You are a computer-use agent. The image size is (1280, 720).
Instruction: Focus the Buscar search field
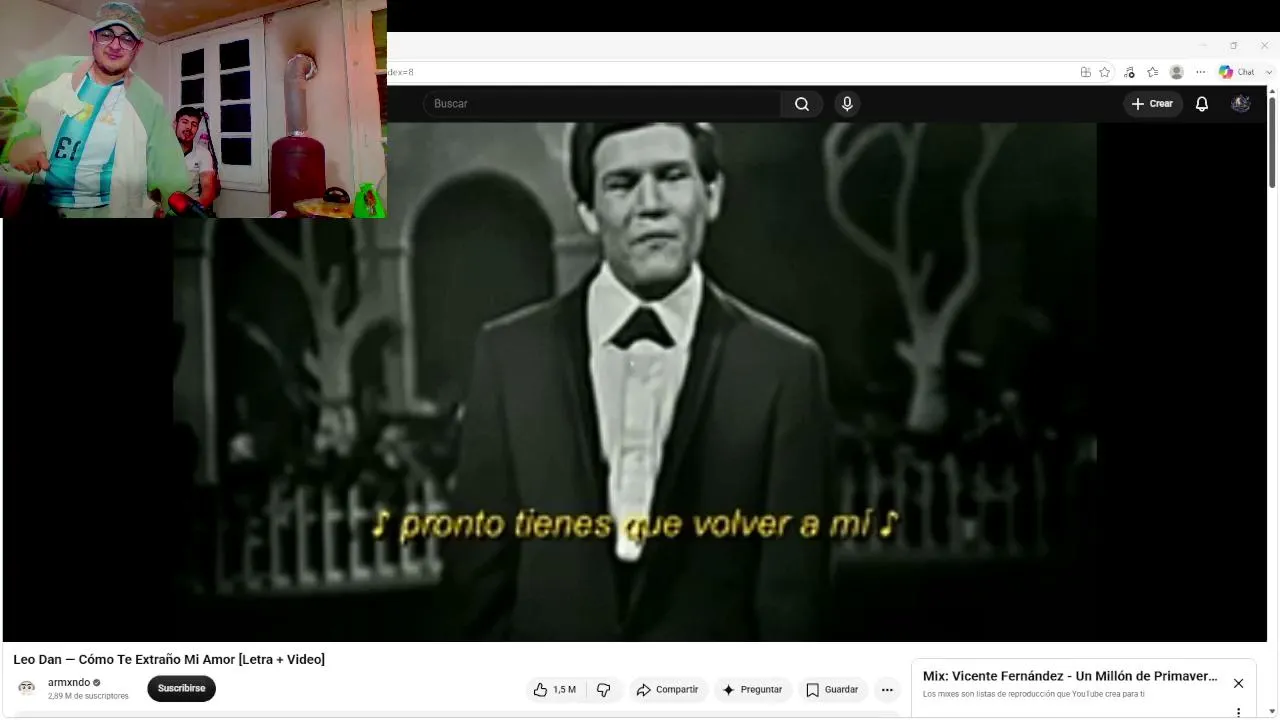pyautogui.click(x=602, y=104)
